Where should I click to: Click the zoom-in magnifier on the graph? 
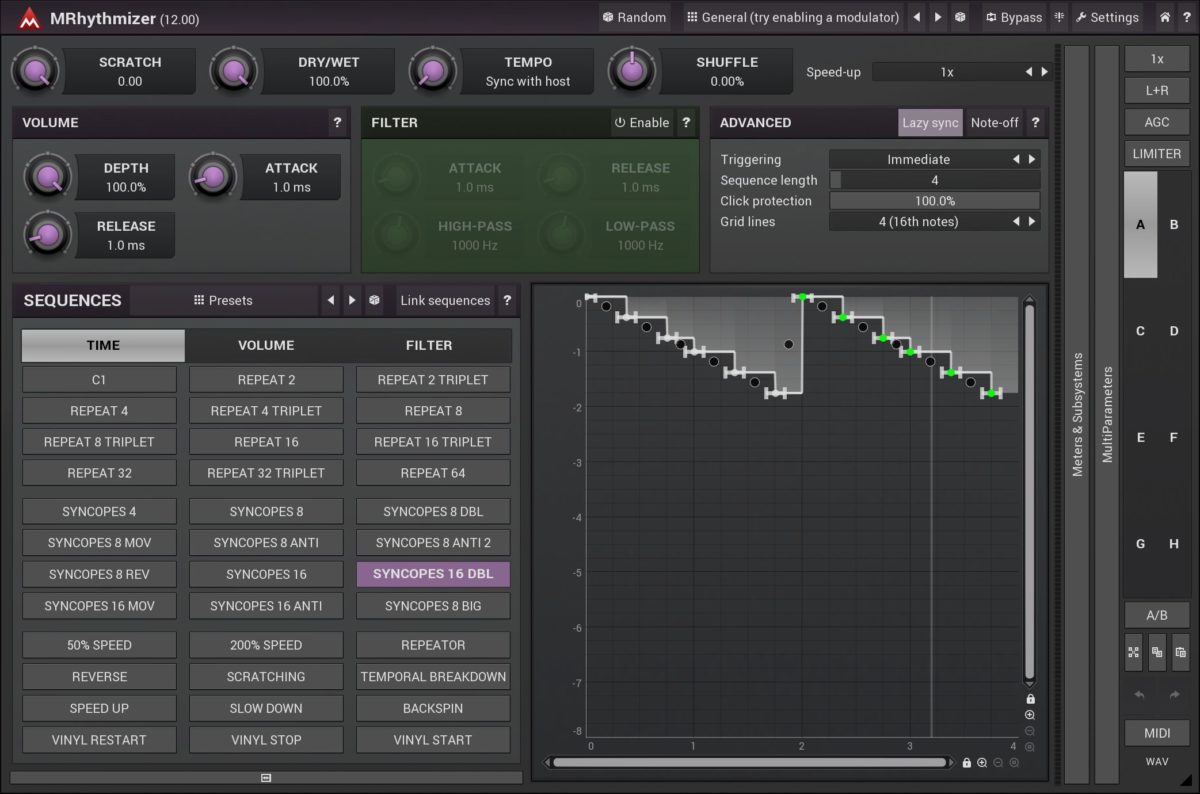(1030, 715)
